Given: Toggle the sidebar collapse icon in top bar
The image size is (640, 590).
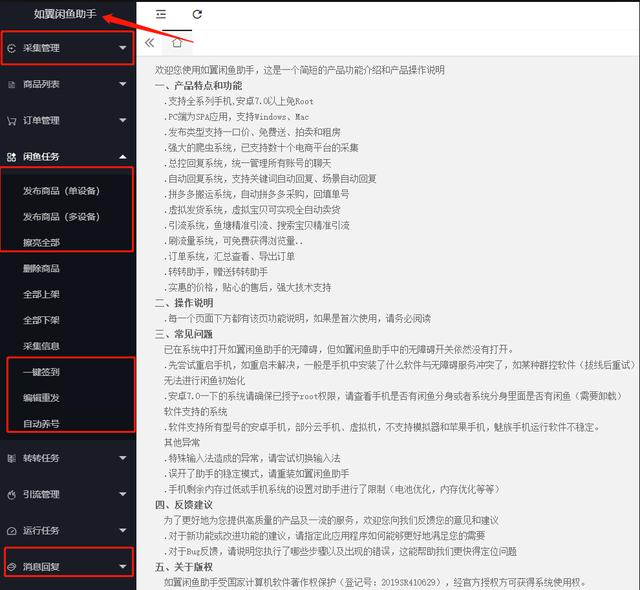Looking at the screenshot, I should pyautogui.click(x=162, y=14).
